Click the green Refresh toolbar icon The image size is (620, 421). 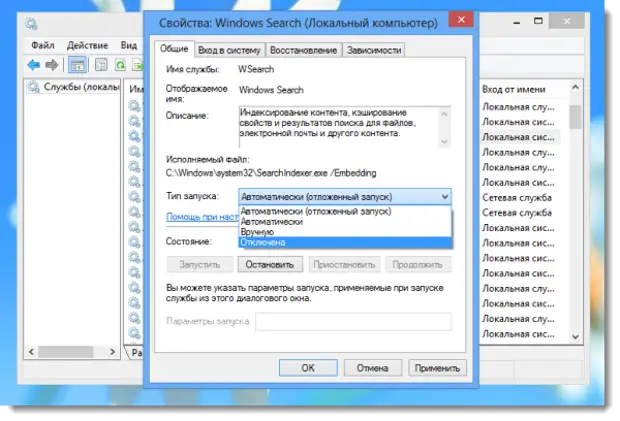(120, 65)
